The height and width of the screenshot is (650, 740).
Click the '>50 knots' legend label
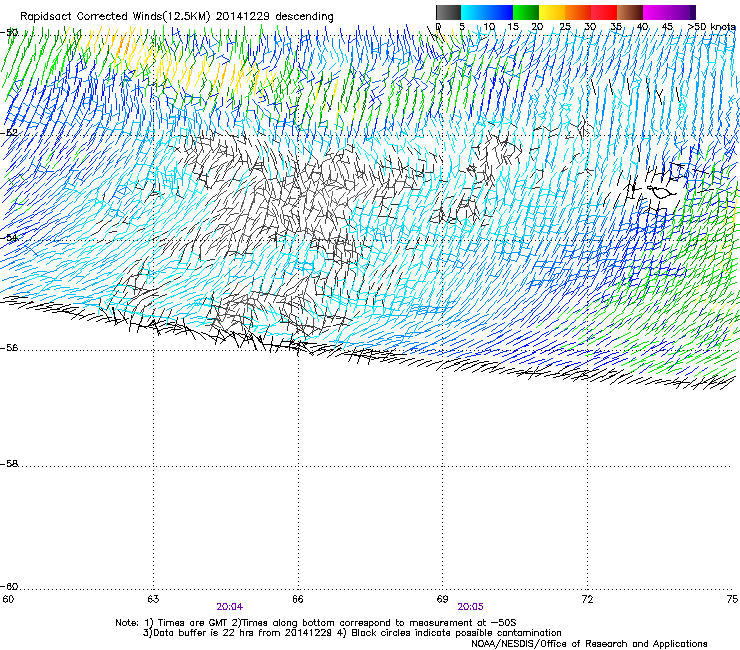coord(711,27)
